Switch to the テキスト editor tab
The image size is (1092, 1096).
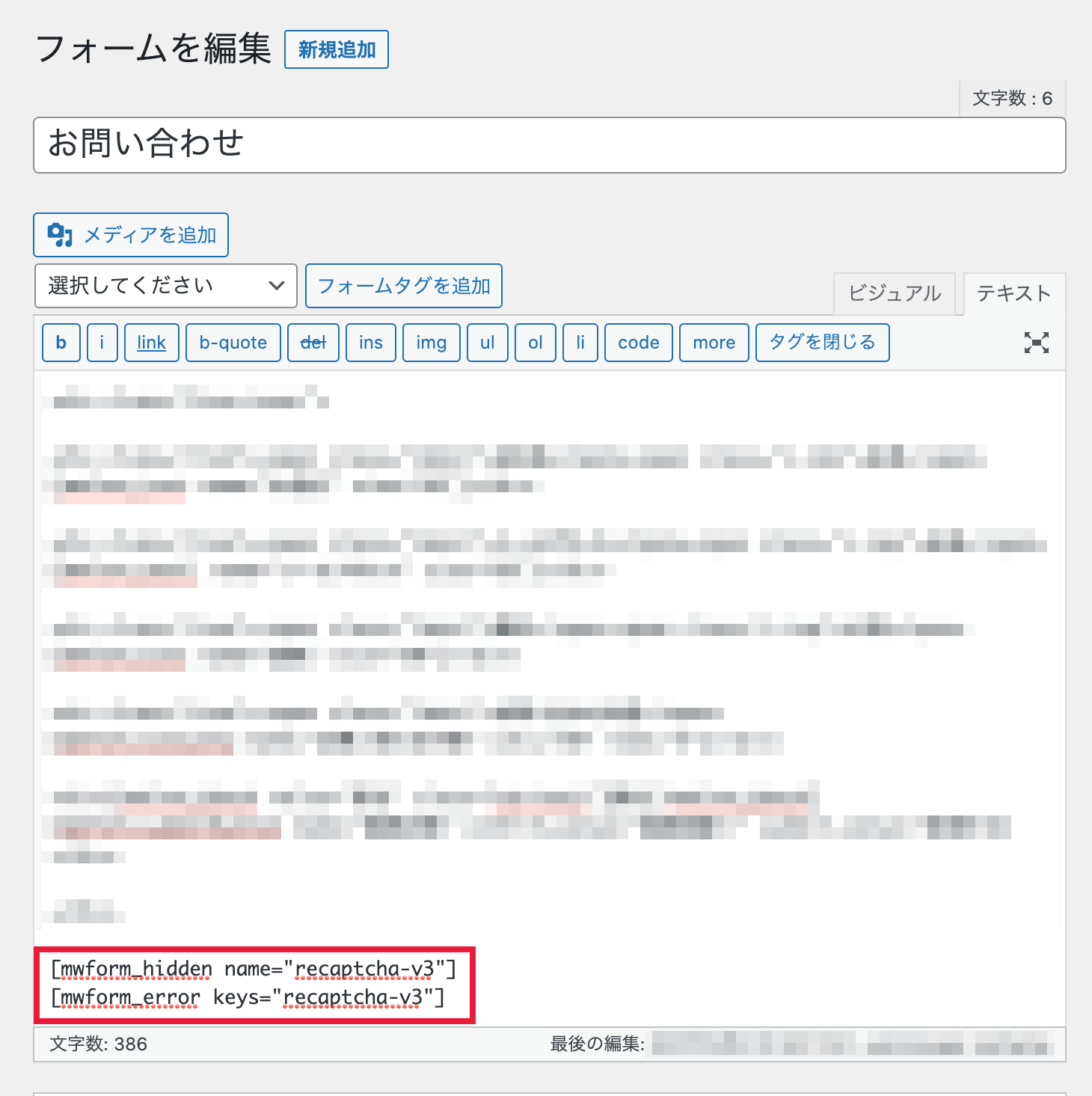(1014, 293)
